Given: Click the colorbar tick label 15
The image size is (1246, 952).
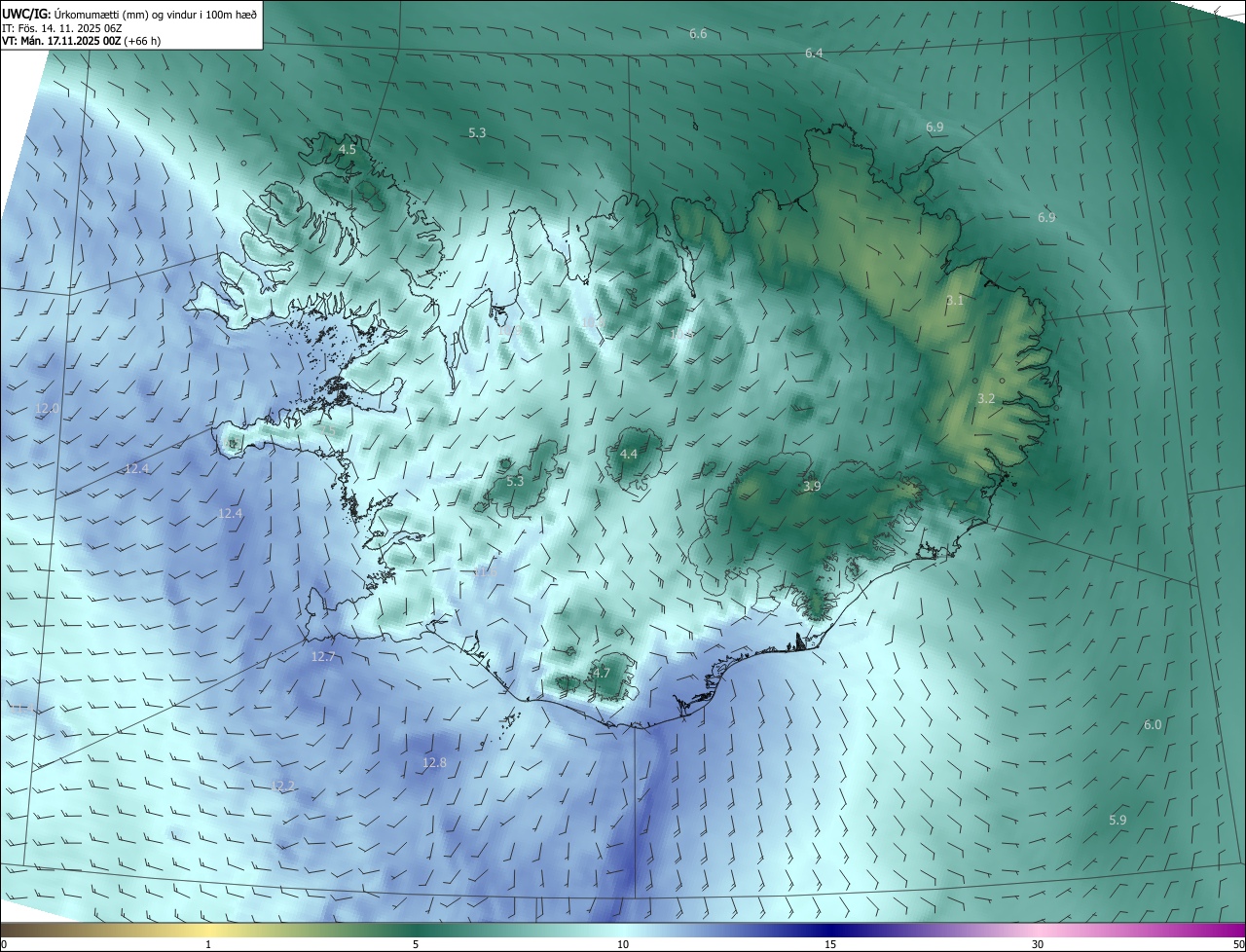Looking at the screenshot, I should (x=830, y=944).
